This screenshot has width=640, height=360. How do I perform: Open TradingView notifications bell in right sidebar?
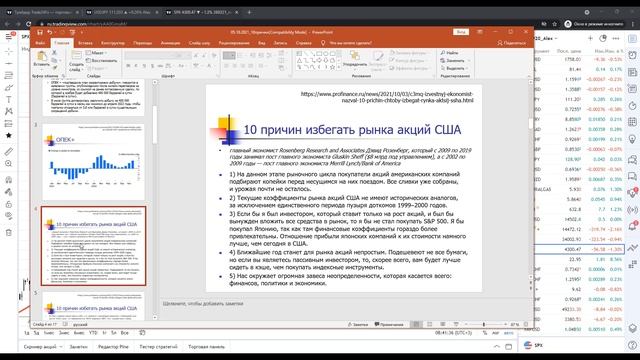(x=633, y=227)
